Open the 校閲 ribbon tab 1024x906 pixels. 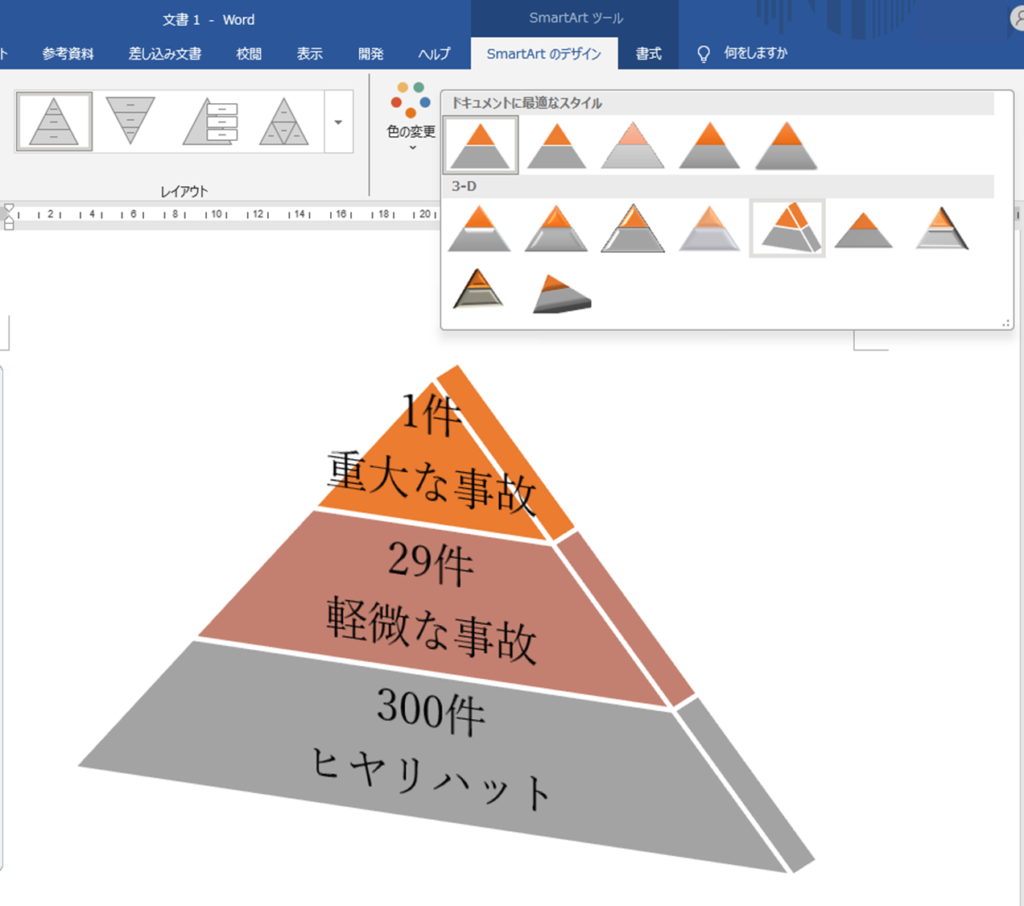coord(249,54)
